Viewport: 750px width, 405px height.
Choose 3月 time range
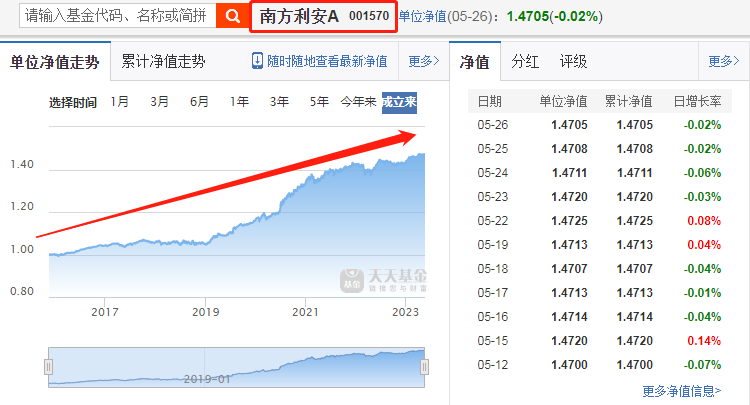point(159,102)
